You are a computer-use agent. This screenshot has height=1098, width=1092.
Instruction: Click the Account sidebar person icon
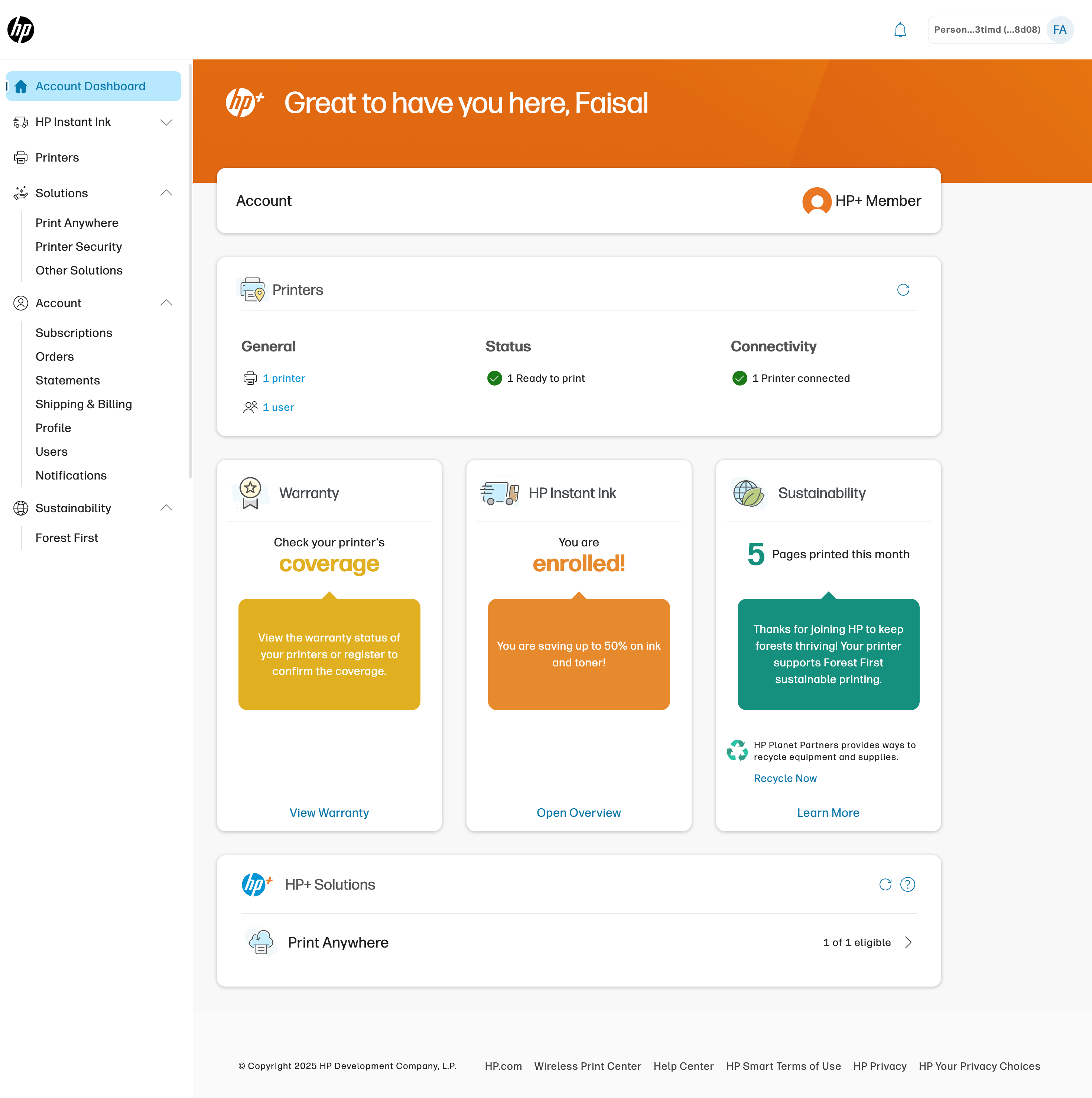tap(21, 303)
